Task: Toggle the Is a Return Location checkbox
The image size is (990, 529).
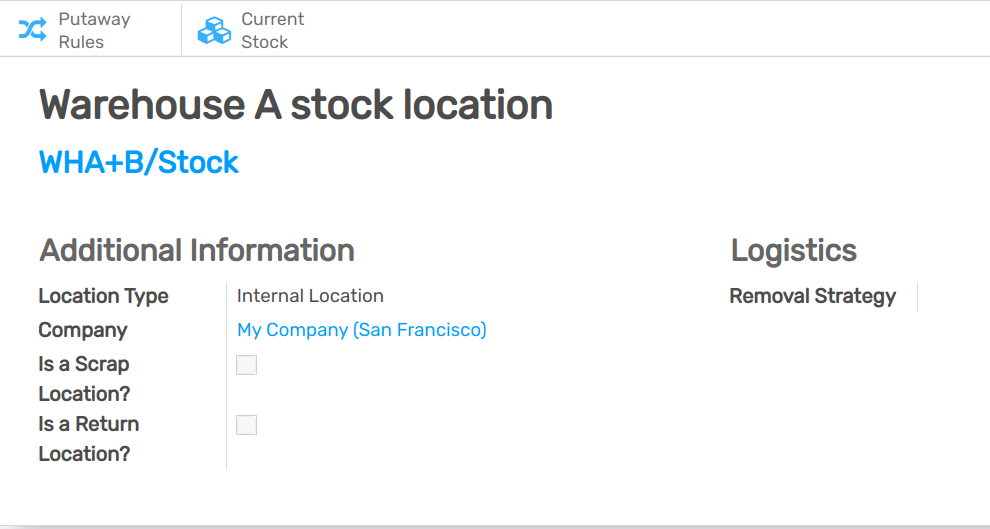Action: [x=246, y=425]
